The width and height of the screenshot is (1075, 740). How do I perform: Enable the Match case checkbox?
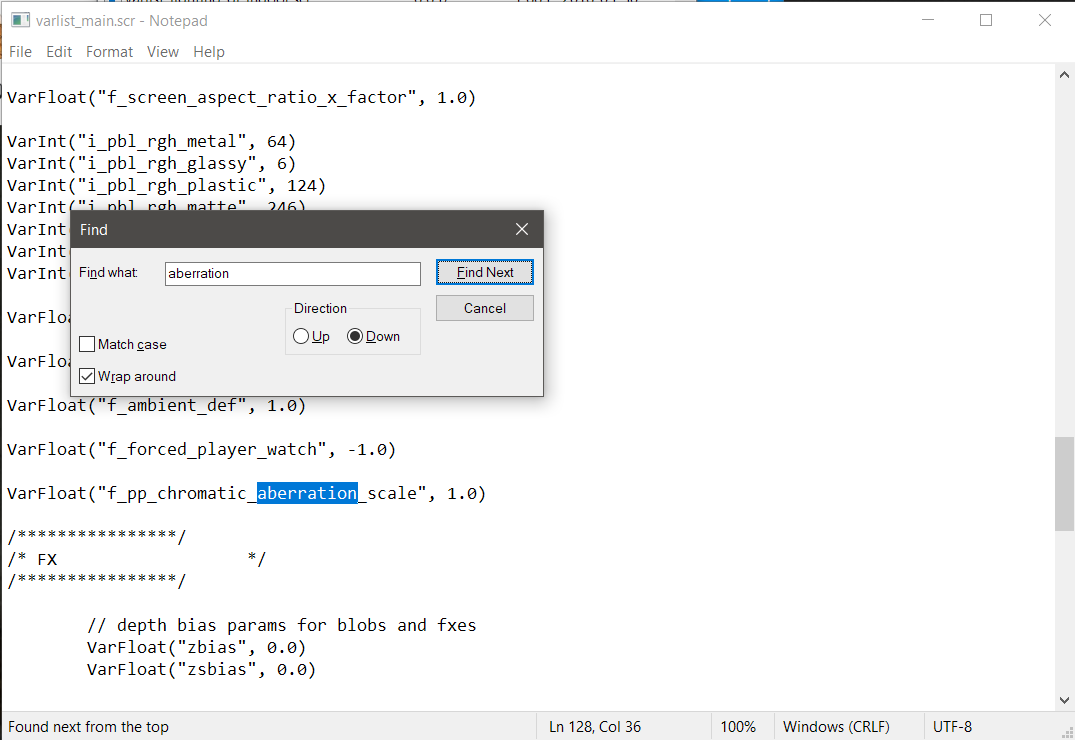(88, 345)
